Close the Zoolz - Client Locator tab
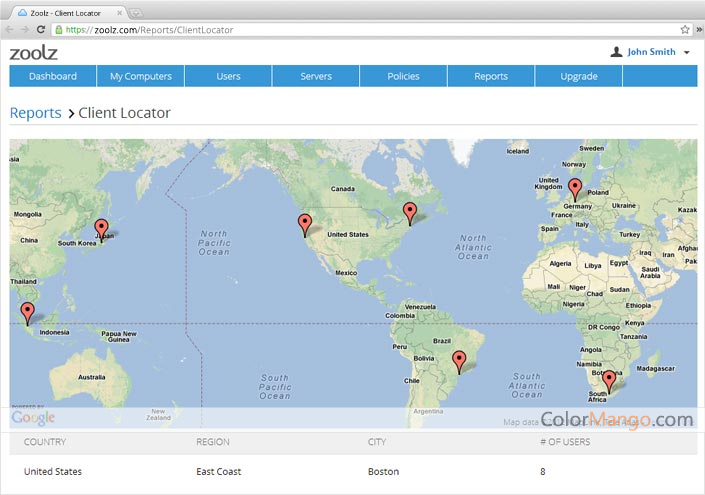 pos(119,13)
